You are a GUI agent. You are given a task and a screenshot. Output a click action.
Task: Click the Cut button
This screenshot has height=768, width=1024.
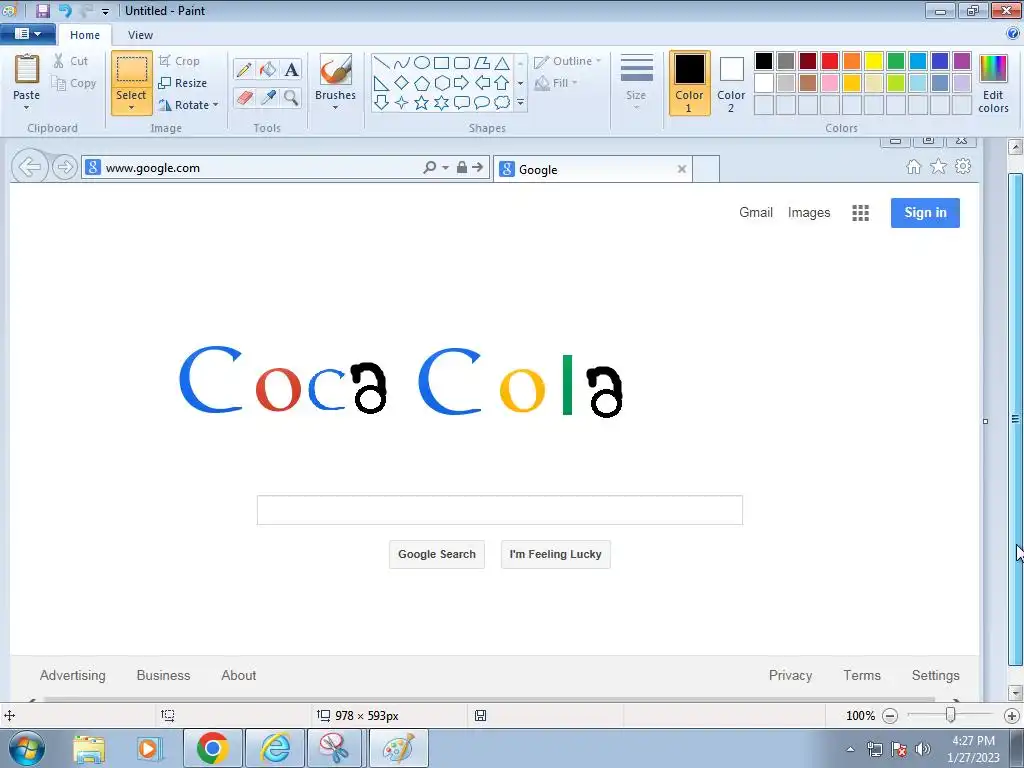[x=71, y=61]
